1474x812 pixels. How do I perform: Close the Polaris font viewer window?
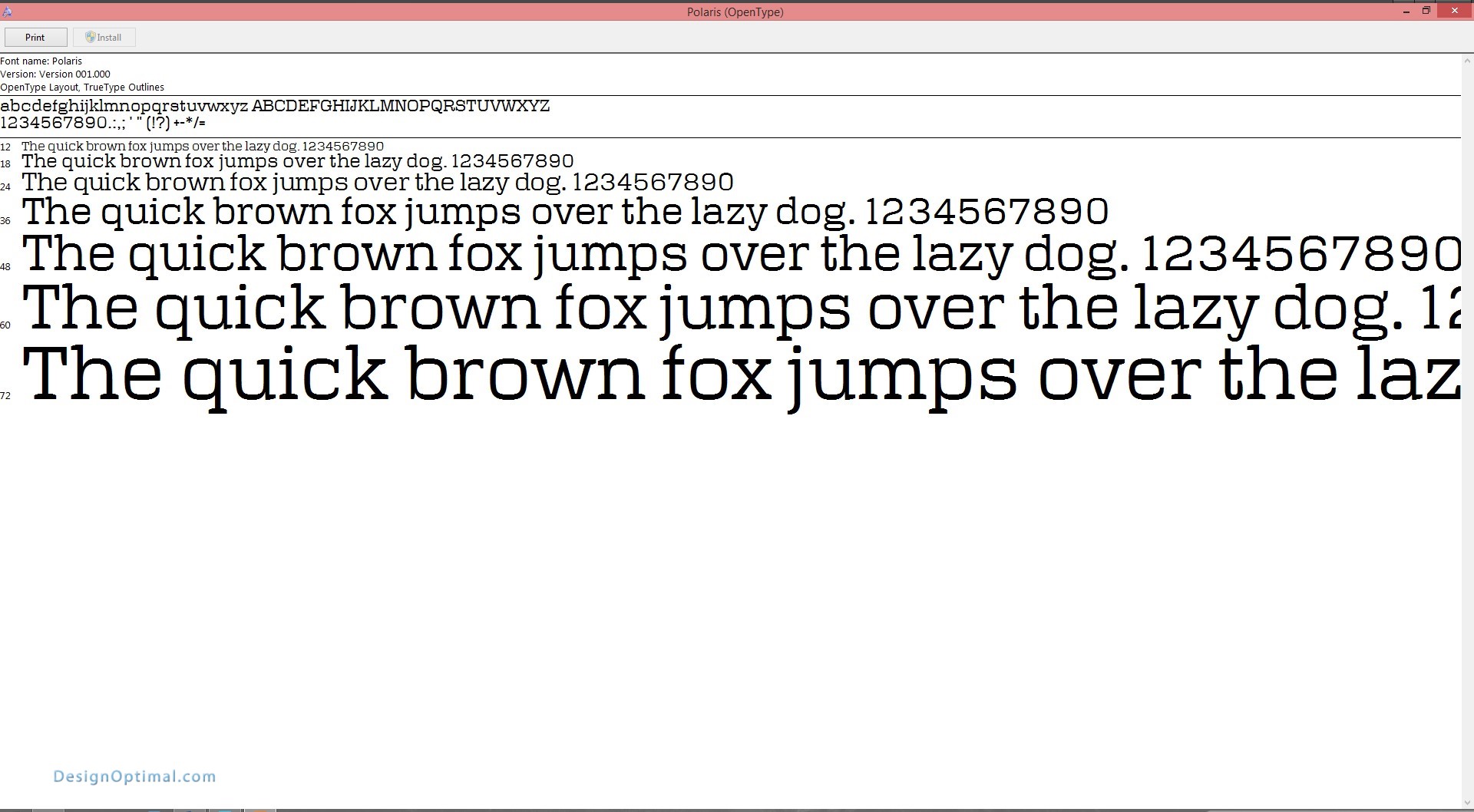tap(1454, 11)
